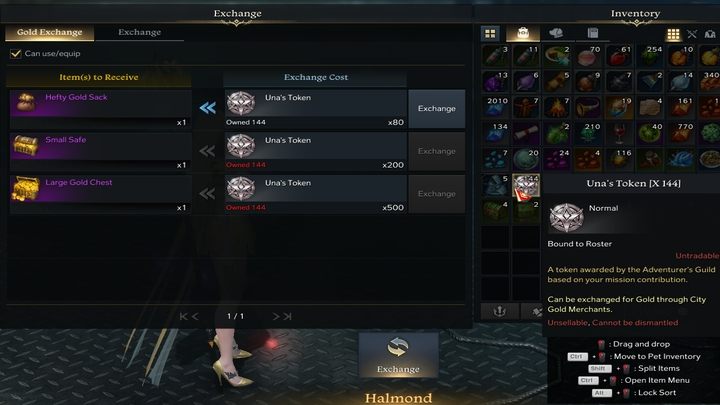
Task: Select the Small Safe item icon
Action: pyautogui.click(x=25, y=145)
